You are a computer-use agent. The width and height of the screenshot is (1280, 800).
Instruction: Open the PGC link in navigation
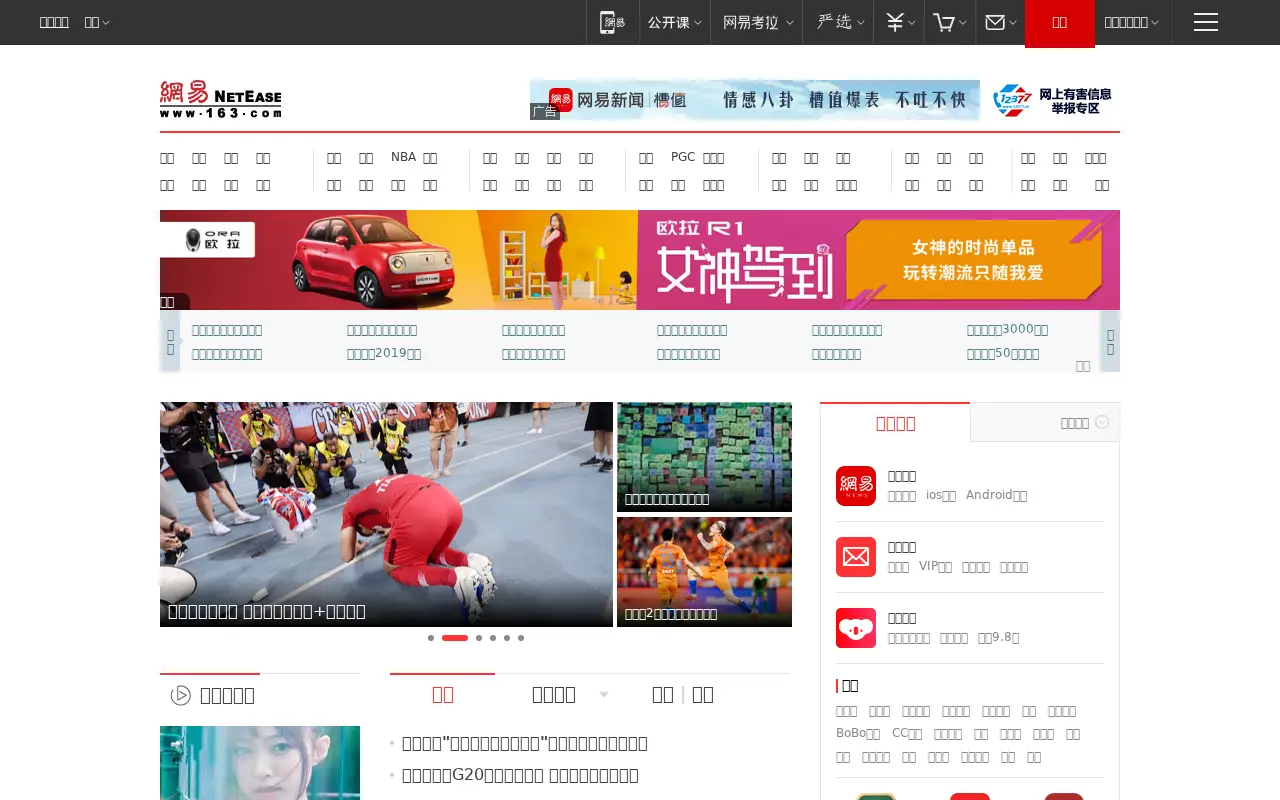(683, 157)
